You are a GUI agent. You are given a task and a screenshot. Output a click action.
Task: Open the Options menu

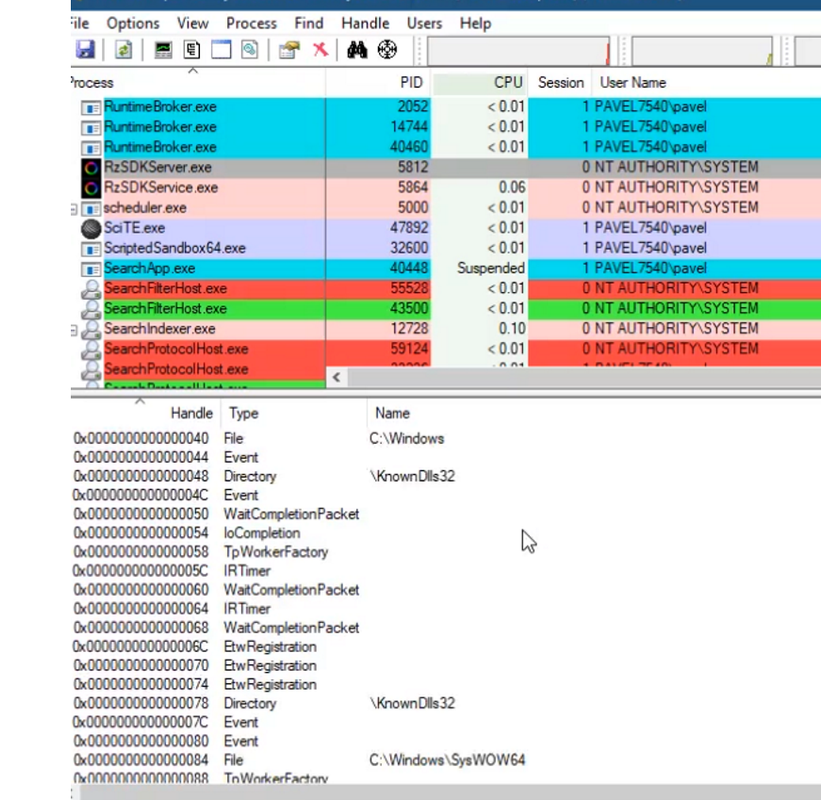pyautogui.click(x=133, y=24)
